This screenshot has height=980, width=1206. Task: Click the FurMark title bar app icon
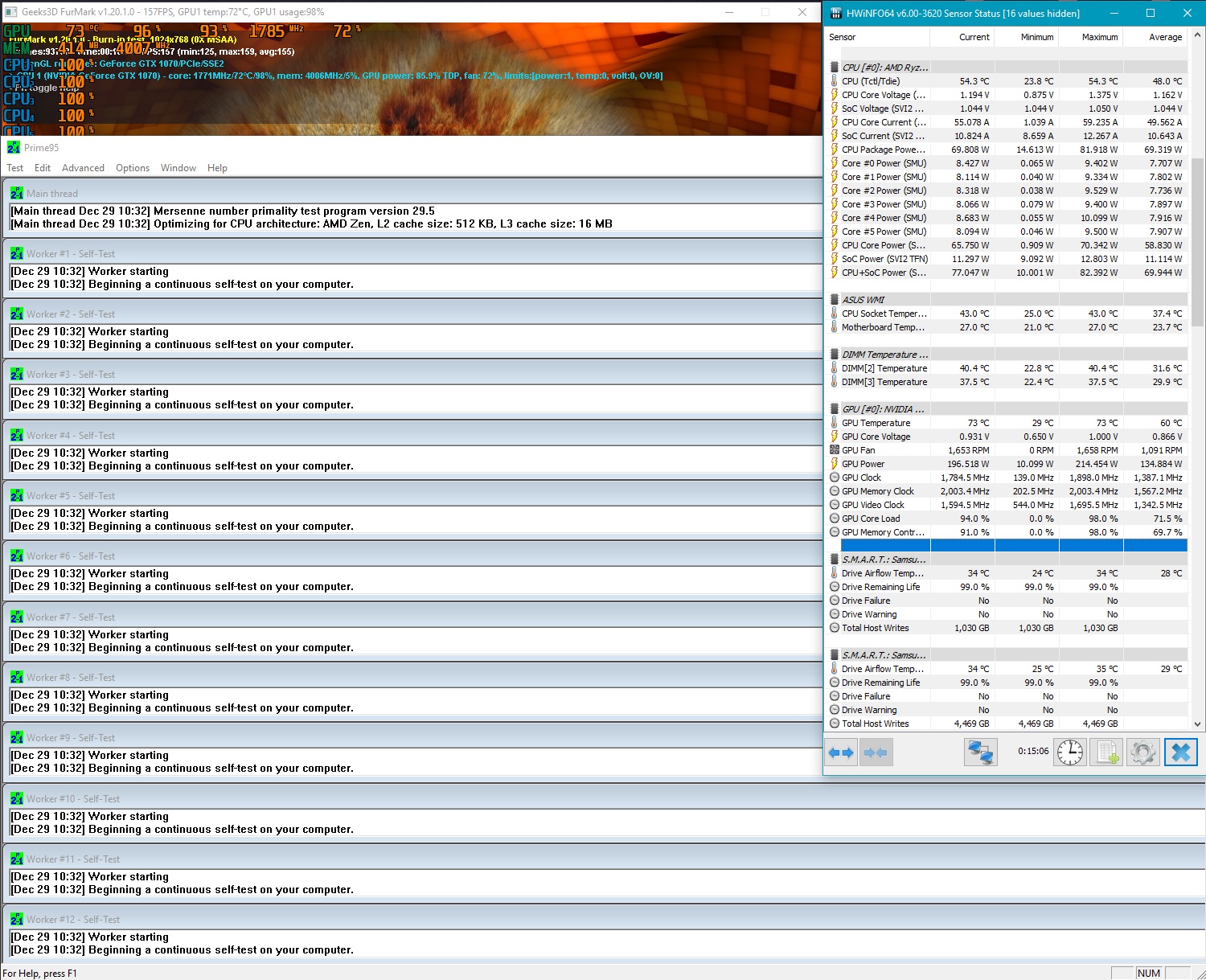click(11, 12)
